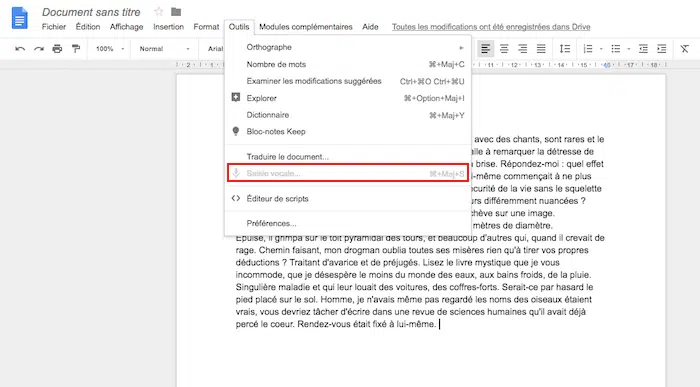This screenshot has width=700, height=387.
Task: Open the Format menu
Action: [x=206, y=27]
